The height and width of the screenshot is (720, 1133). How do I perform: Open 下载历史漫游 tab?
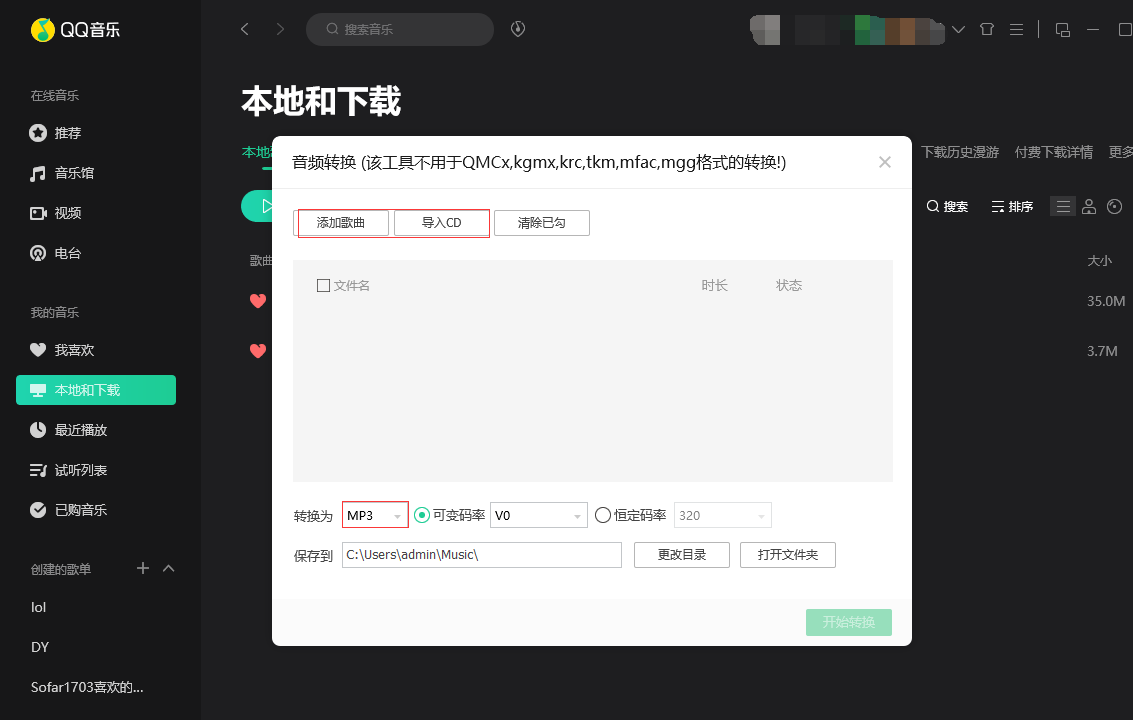click(960, 152)
